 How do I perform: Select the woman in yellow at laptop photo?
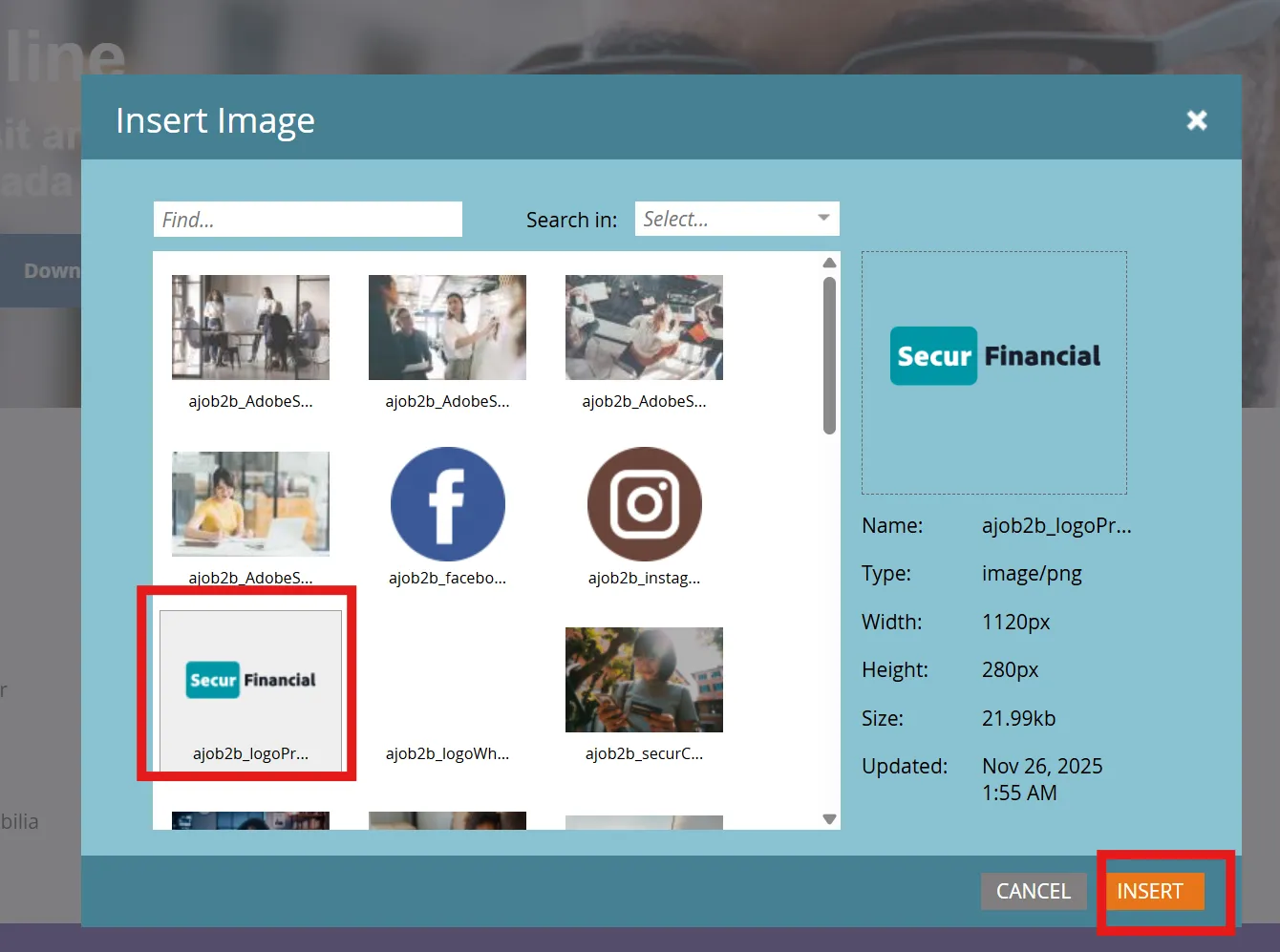click(250, 504)
